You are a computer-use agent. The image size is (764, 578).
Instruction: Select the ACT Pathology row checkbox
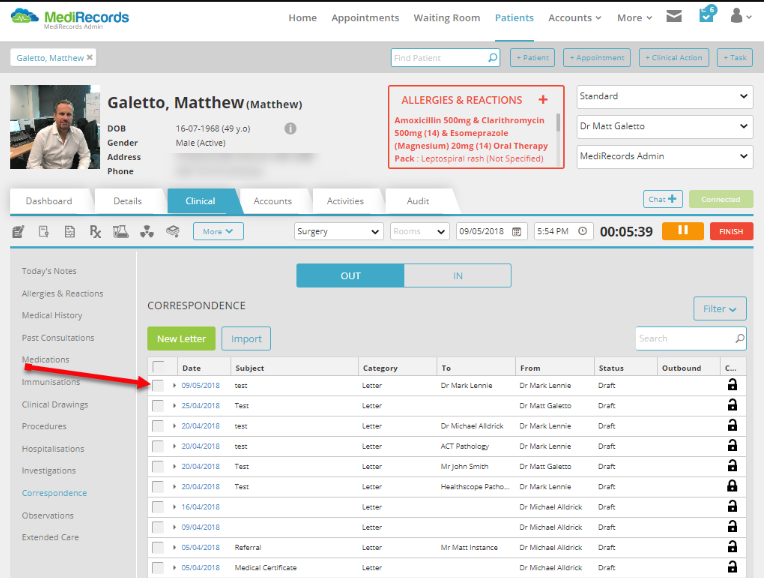click(x=158, y=446)
